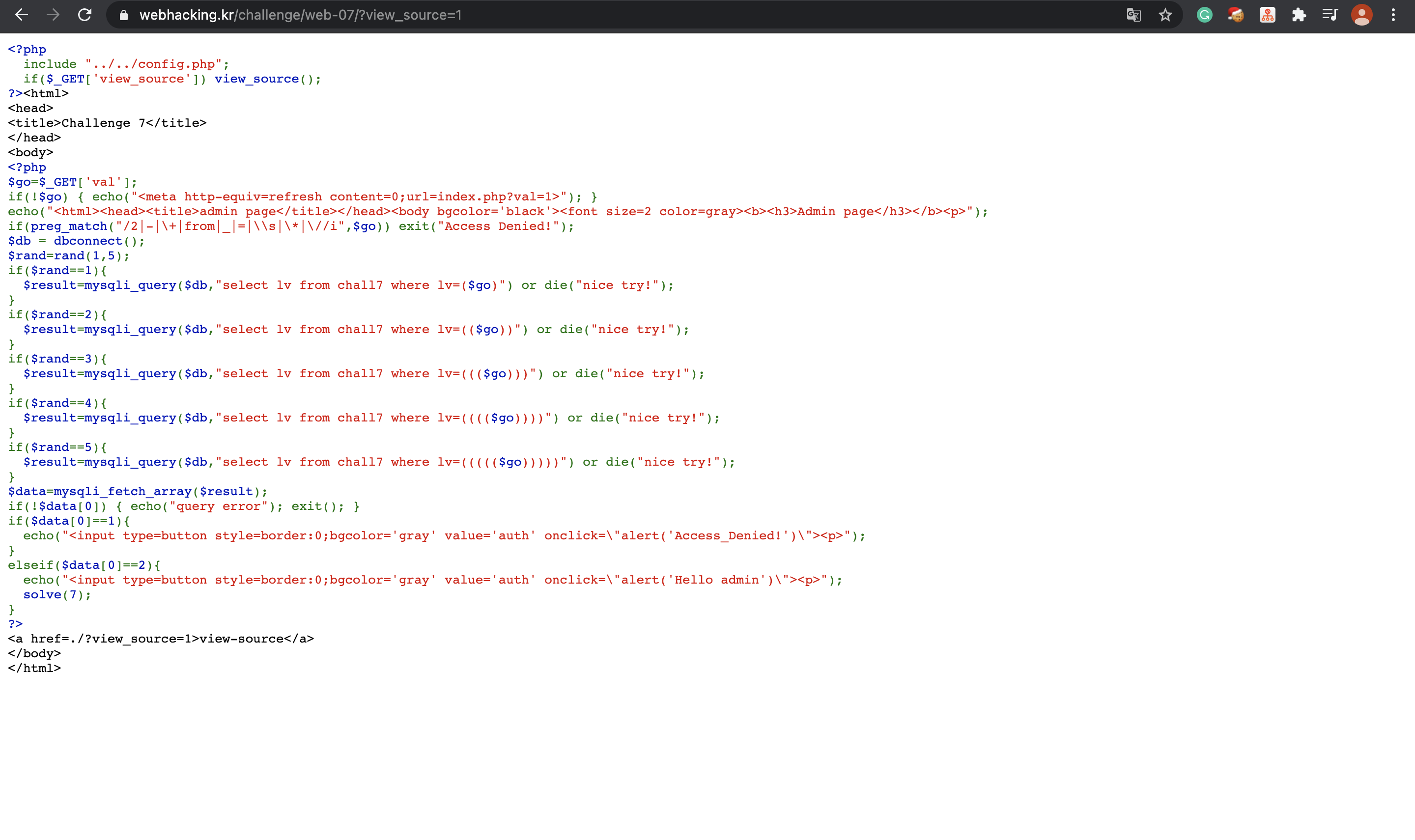The height and width of the screenshot is (840, 1415).
Task: Open the orange sitemap code extension
Action: 1267,15
